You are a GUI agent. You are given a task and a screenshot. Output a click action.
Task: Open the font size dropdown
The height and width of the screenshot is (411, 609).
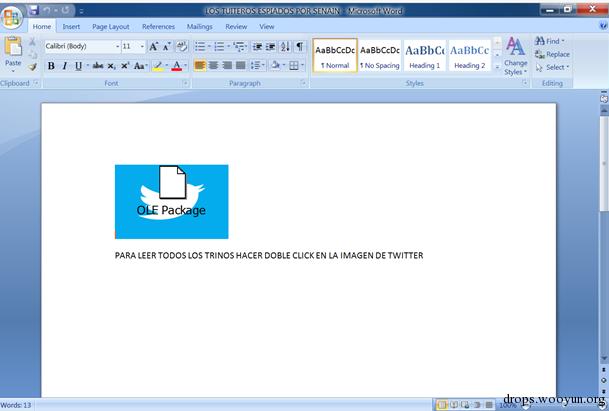coord(142,47)
